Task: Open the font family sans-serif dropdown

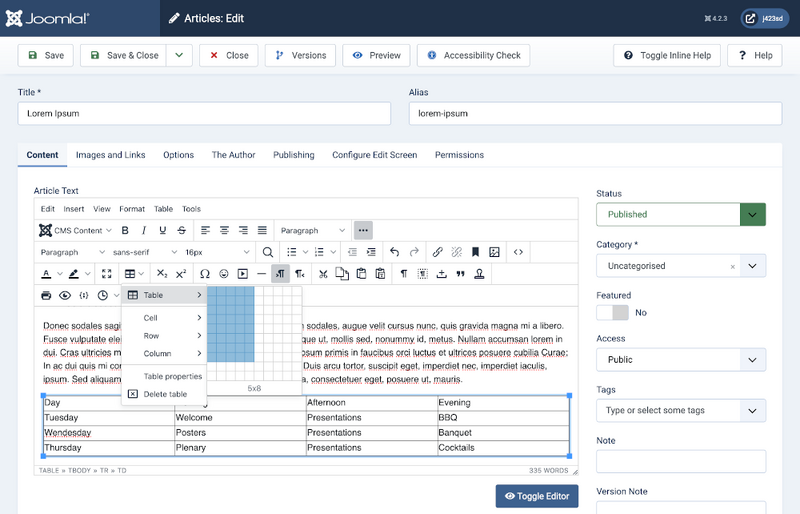Action: [x=145, y=252]
